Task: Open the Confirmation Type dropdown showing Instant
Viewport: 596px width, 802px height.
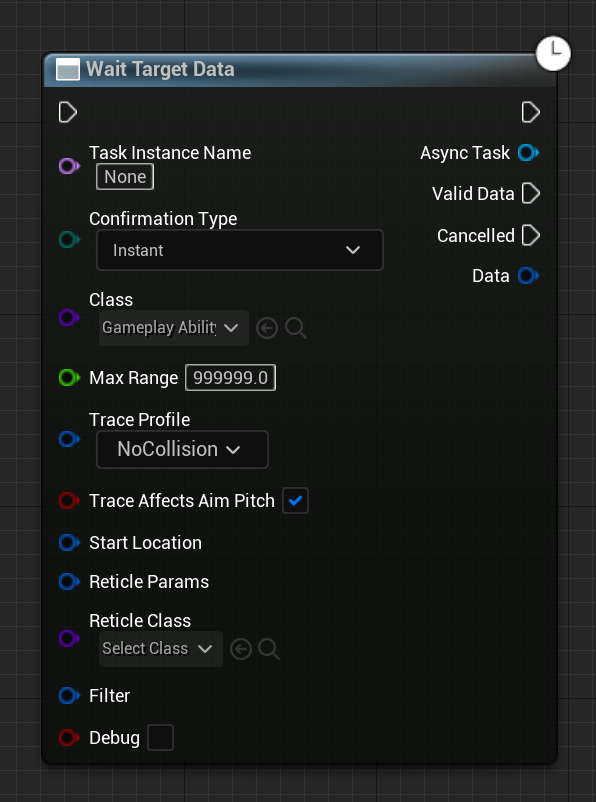Action: coord(239,250)
